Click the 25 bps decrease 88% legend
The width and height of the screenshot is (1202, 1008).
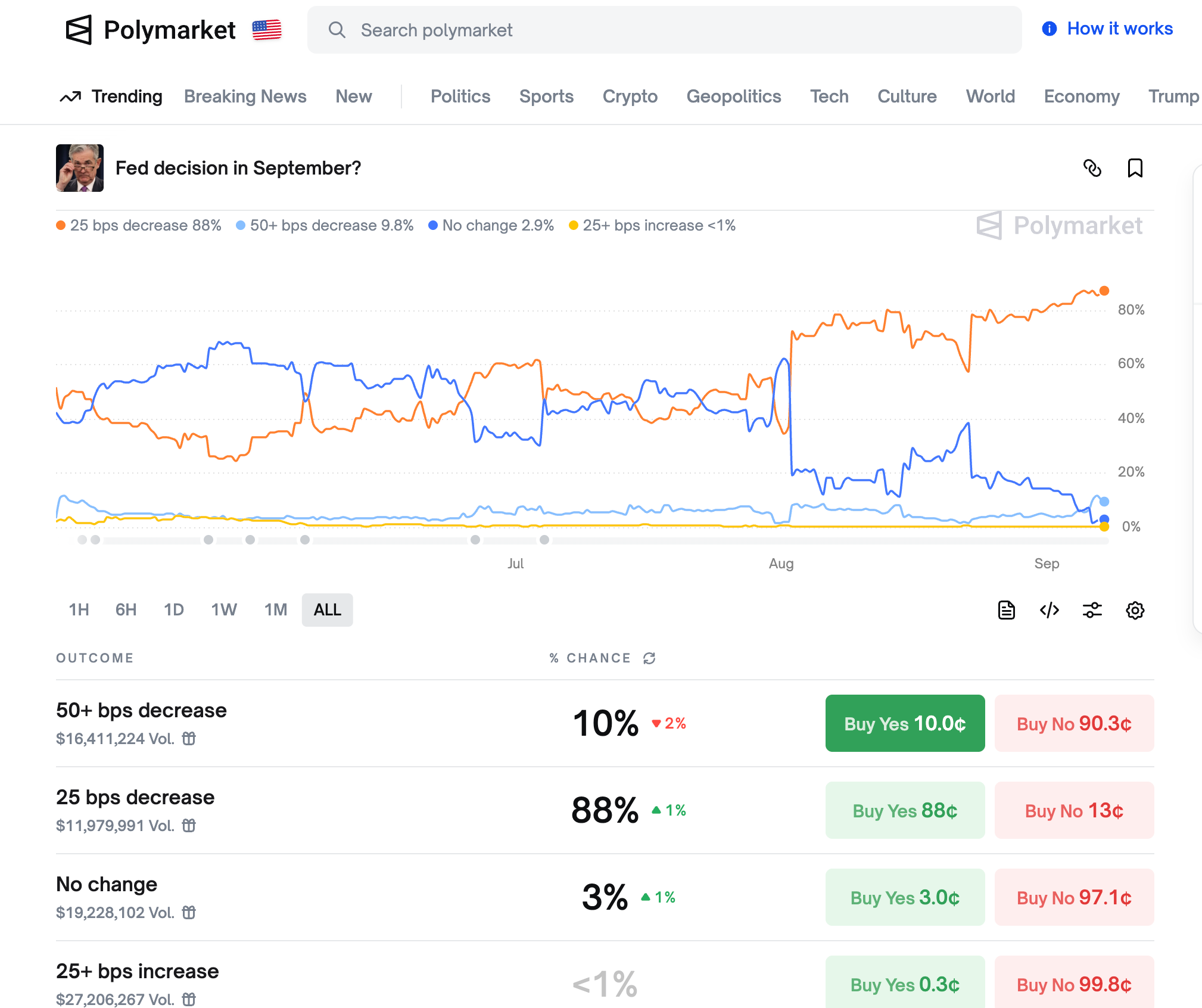point(139,225)
